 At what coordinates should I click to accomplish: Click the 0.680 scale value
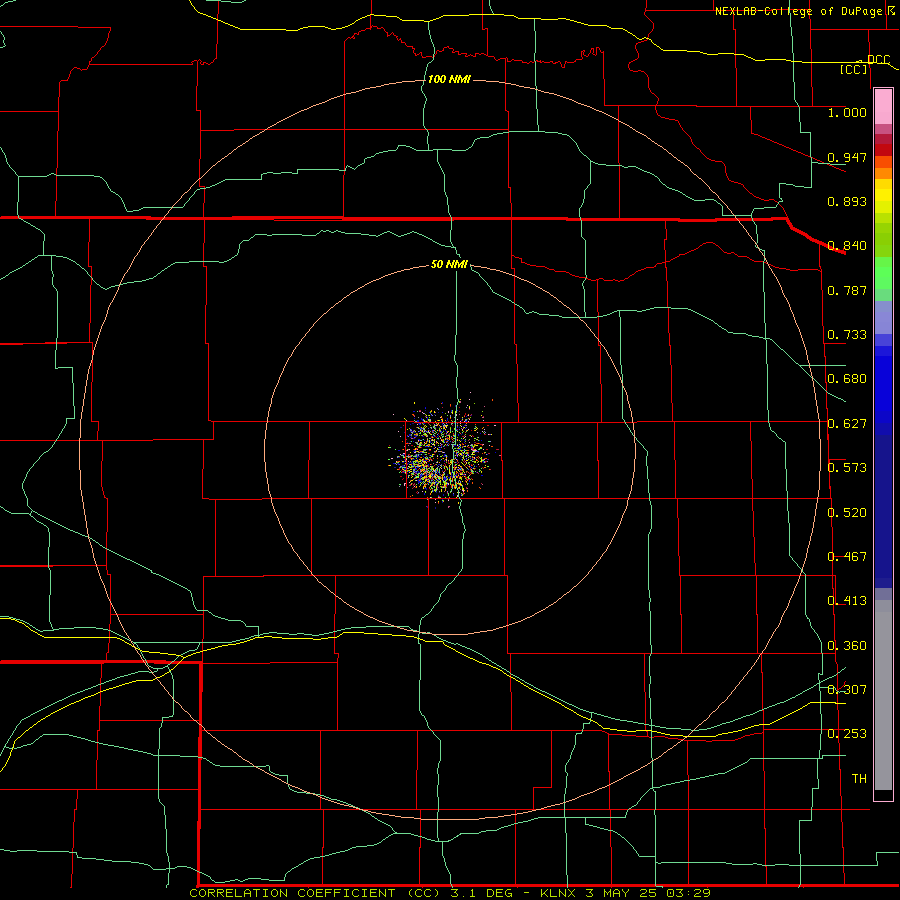pyautogui.click(x=847, y=379)
